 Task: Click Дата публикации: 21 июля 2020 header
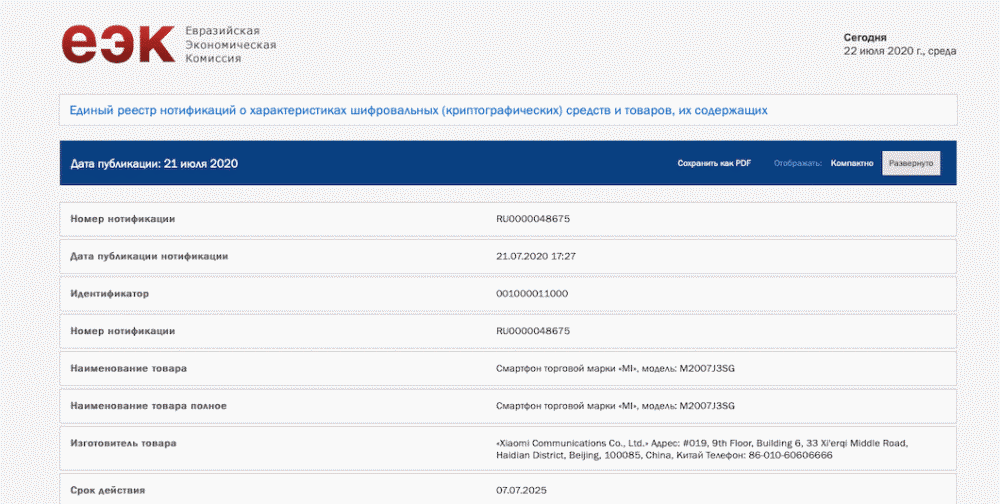click(154, 163)
